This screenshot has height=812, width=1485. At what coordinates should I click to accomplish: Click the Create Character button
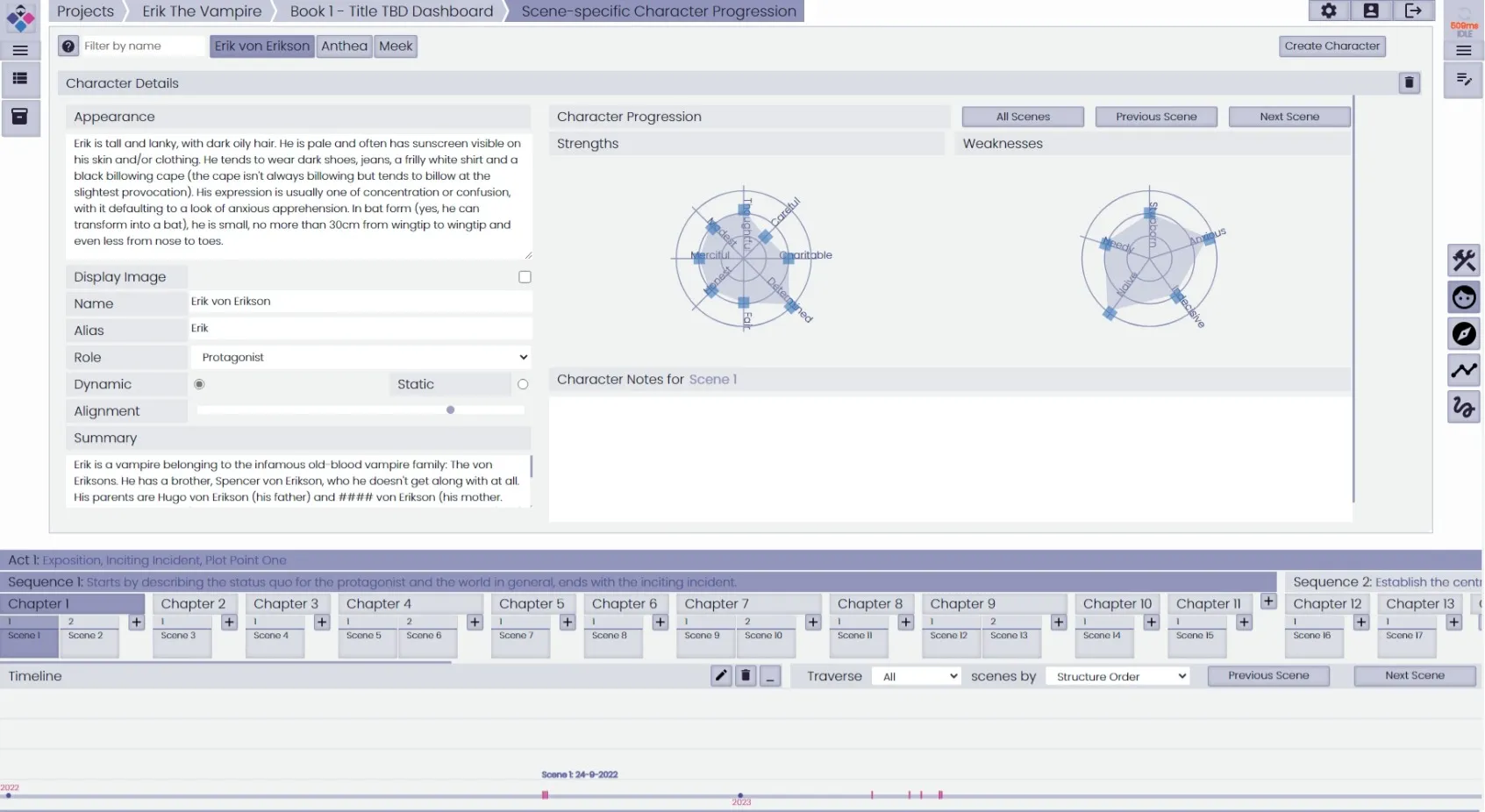point(1332,46)
